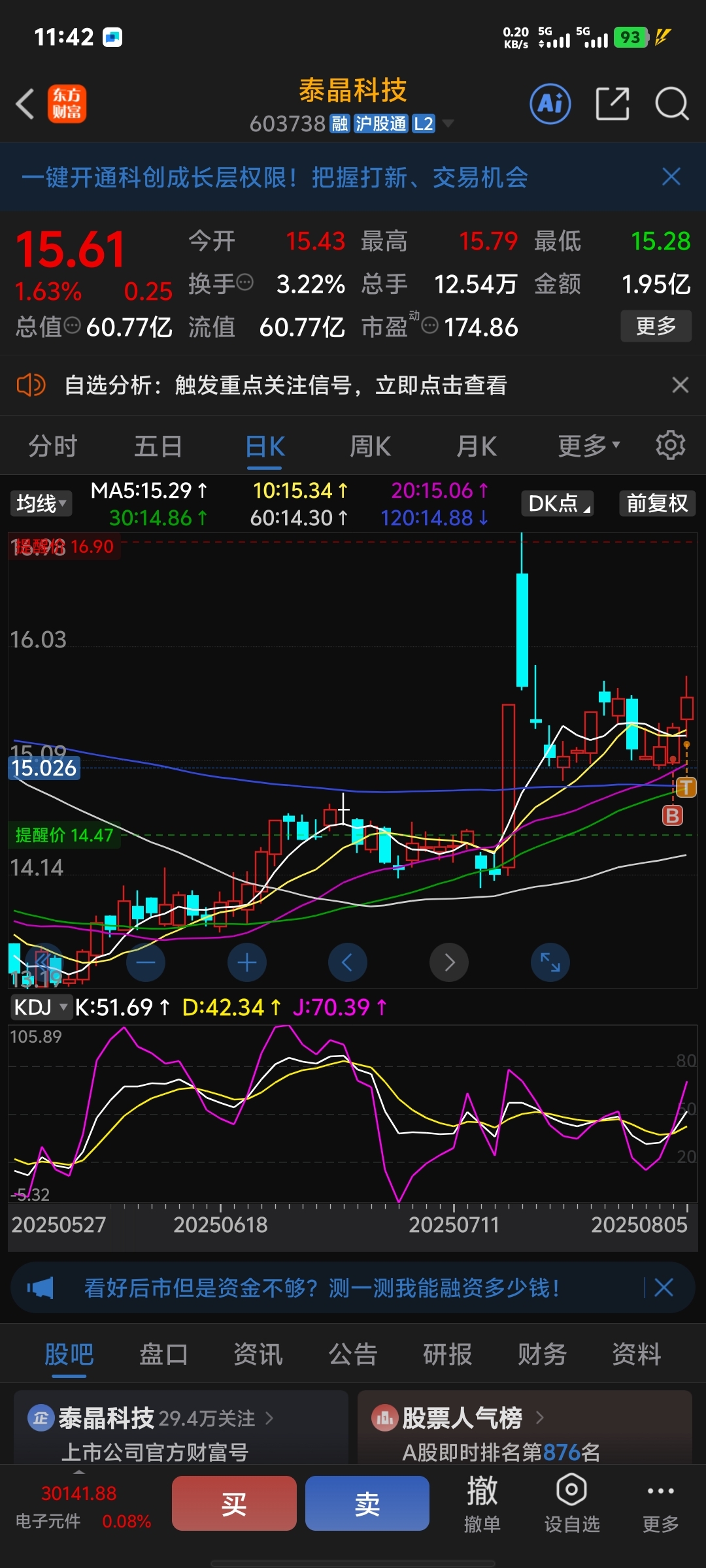706x1568 pixels.
Task: Open the 公告 tab
Action: [x=353, y=1354]
